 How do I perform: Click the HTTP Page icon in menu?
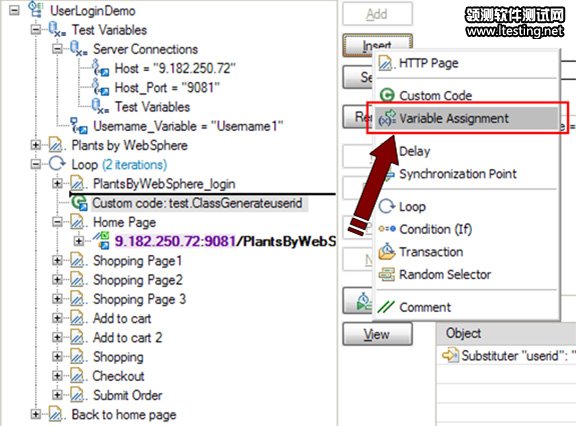pyautogui.click(x=386, y=63)
